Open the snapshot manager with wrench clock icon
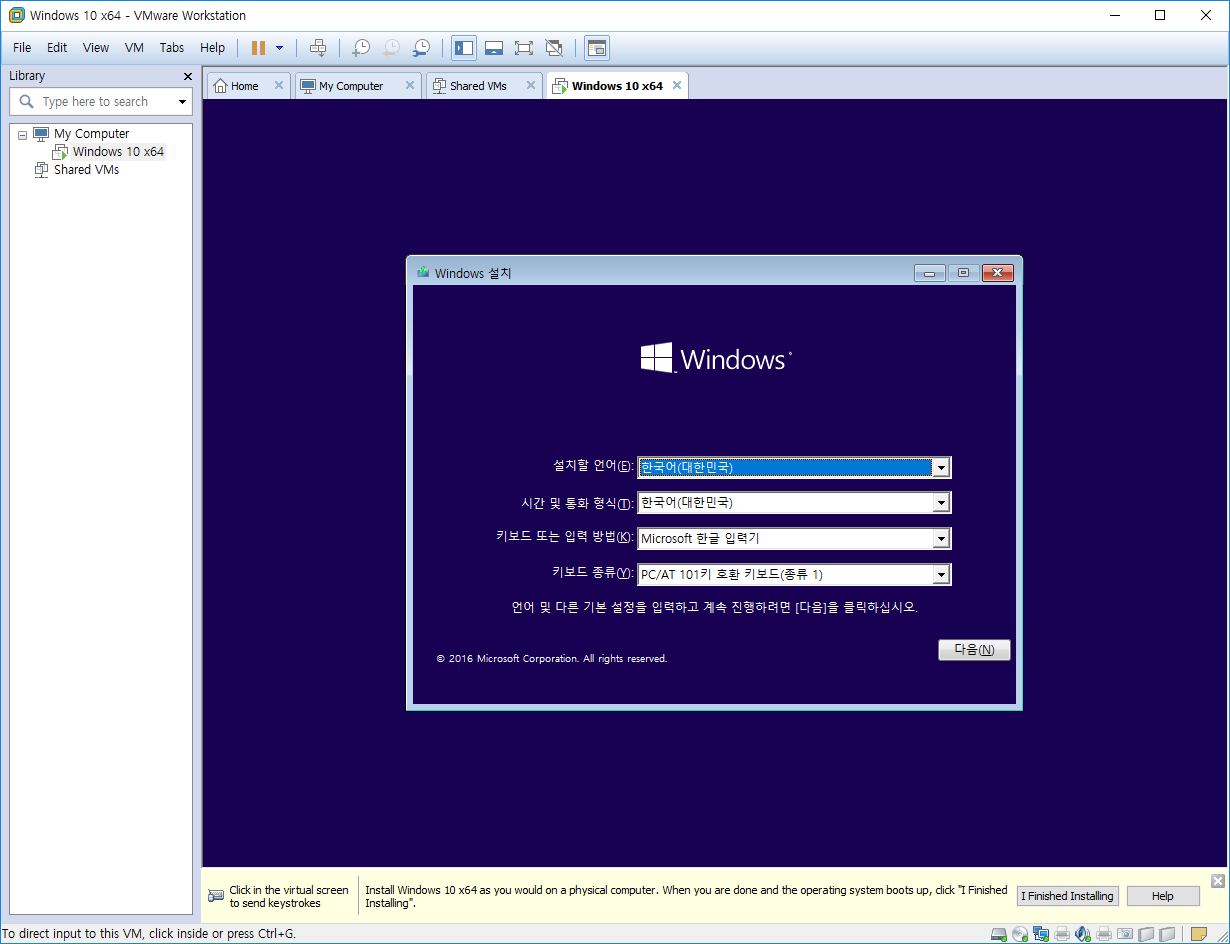Image resolution: width=1230 pixels, height=944 pixels. point(421,47)
